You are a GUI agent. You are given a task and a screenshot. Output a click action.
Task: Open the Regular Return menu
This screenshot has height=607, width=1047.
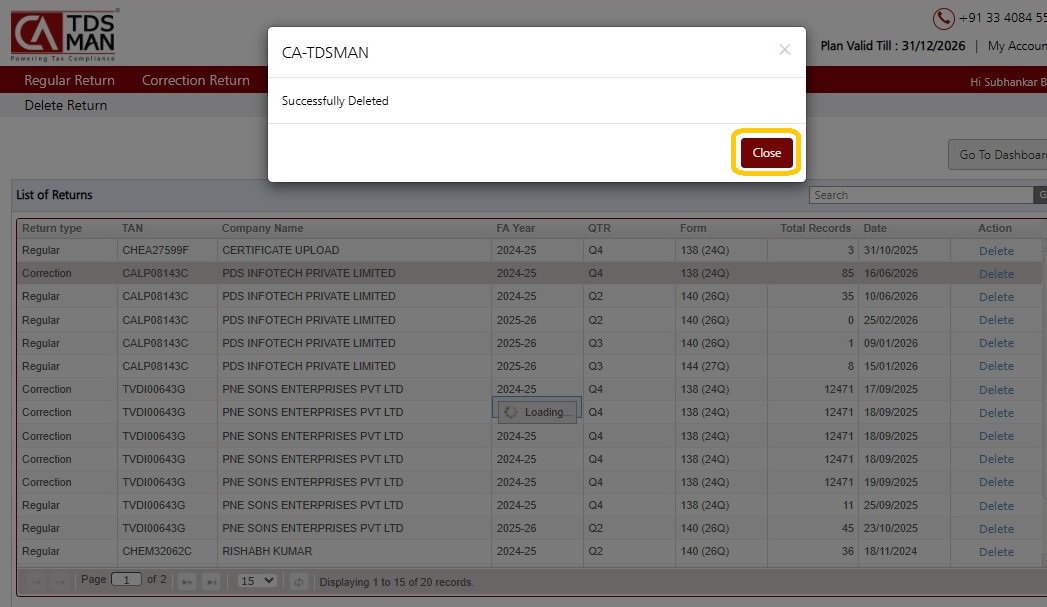tap(69, 80)
